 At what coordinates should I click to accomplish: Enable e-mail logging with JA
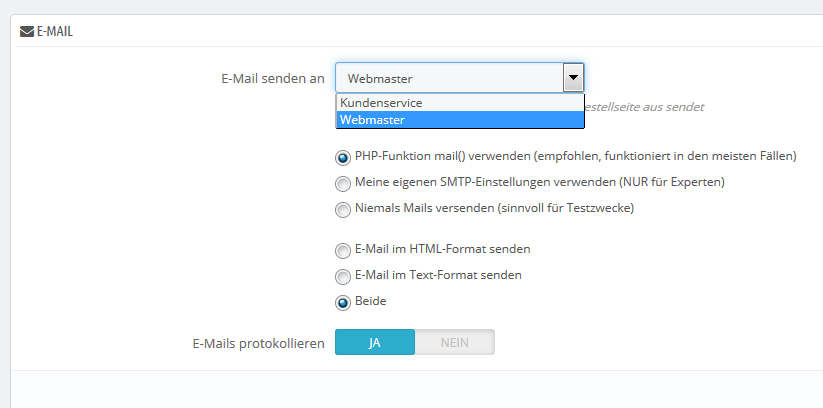click(x=374, y=343)
